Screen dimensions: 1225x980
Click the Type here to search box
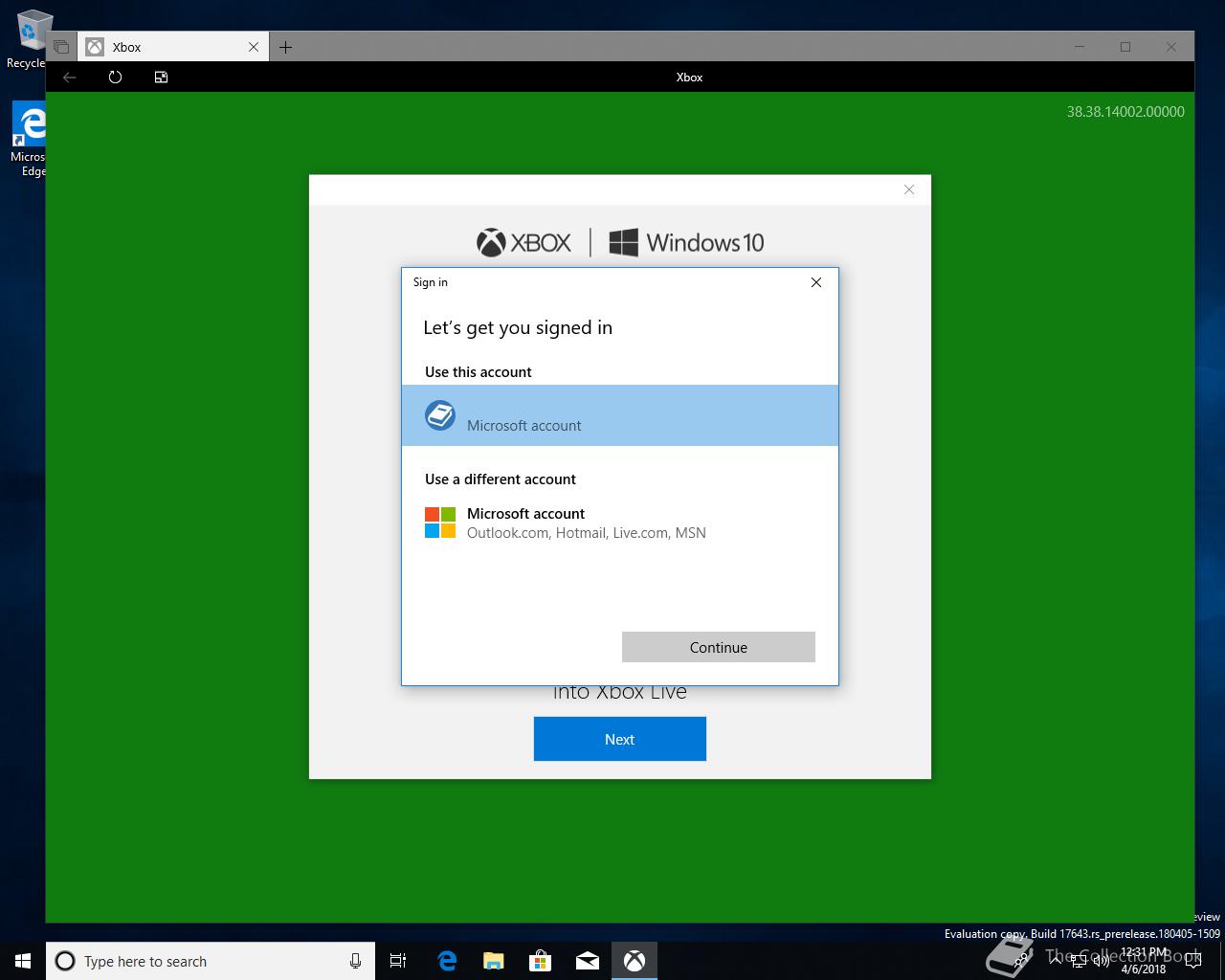[x=209, y=961]
